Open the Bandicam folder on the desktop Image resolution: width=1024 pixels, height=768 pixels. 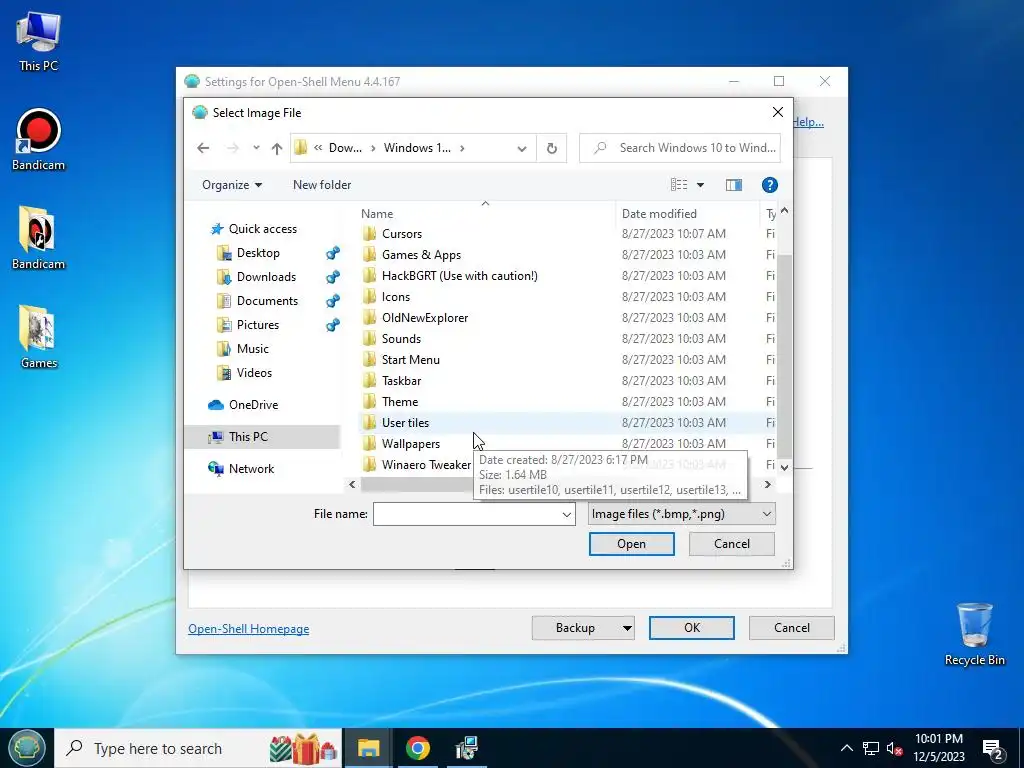39,238
